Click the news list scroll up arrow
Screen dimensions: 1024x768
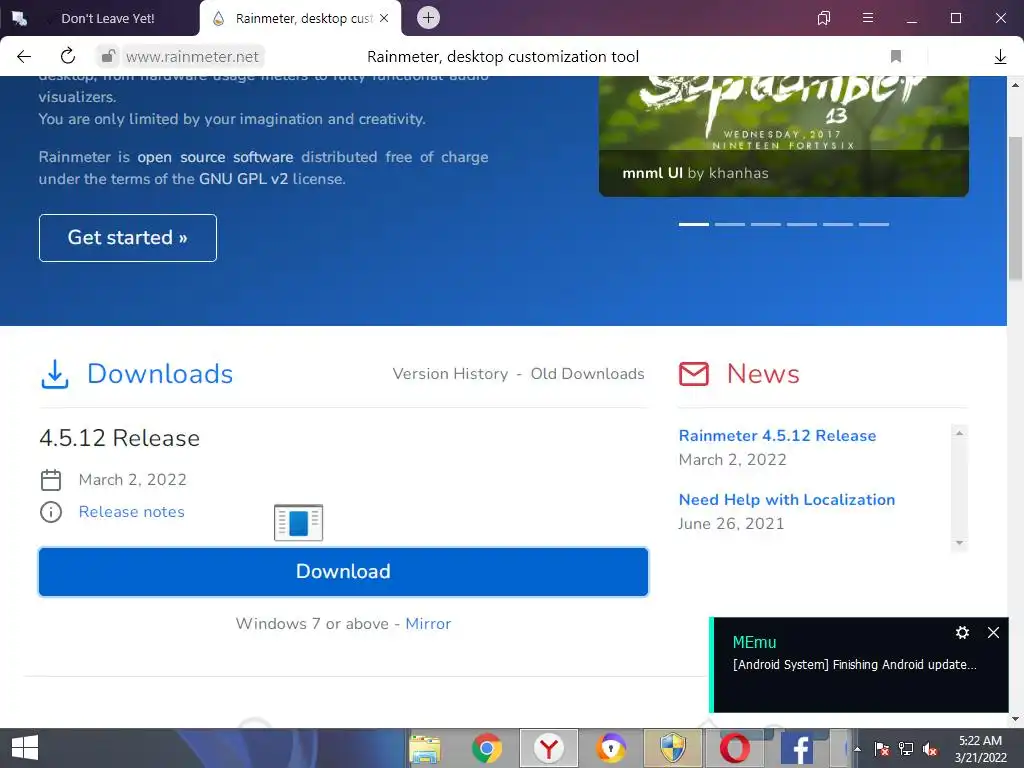[959, 432]
